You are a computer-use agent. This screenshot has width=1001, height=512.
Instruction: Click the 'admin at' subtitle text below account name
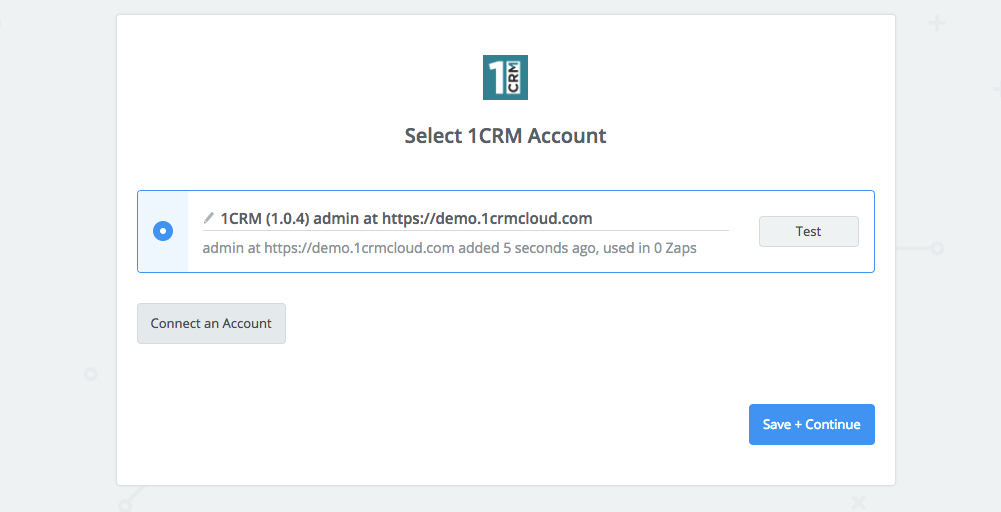pyautogui.click(x=232, y=248)
